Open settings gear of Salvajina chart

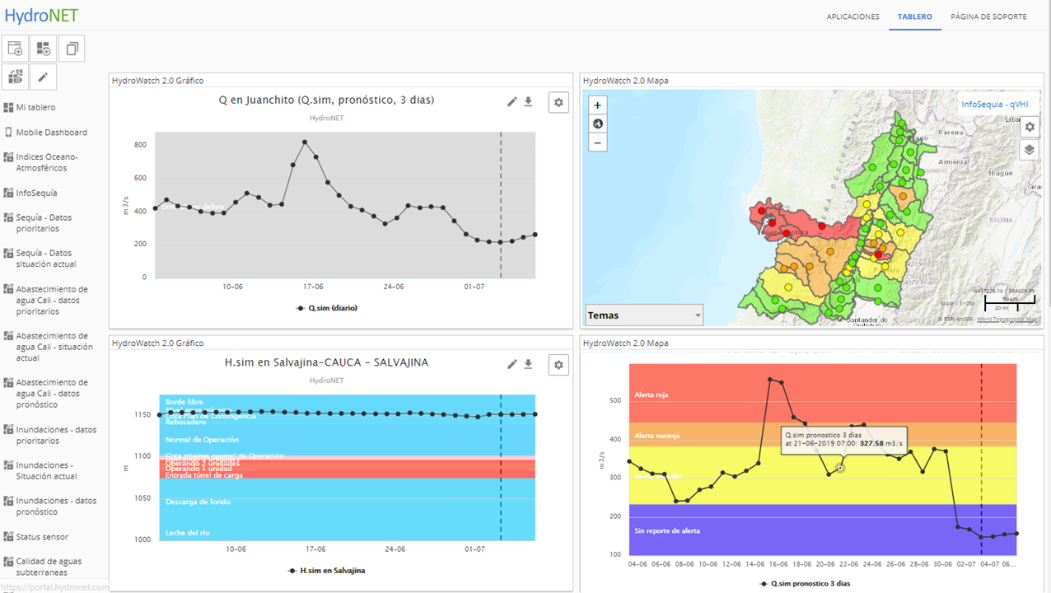(558, 365)
